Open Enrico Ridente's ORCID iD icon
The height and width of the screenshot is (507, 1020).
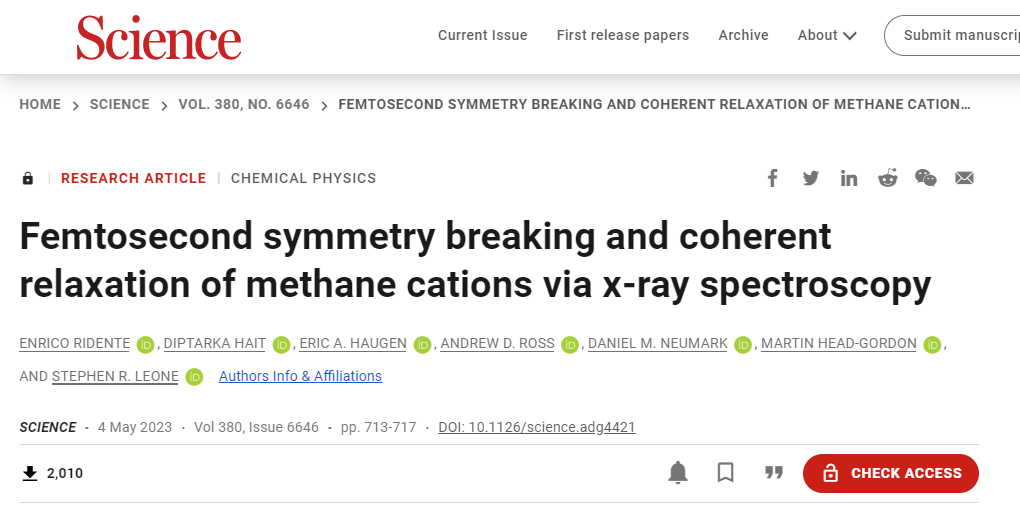[145, 344]
